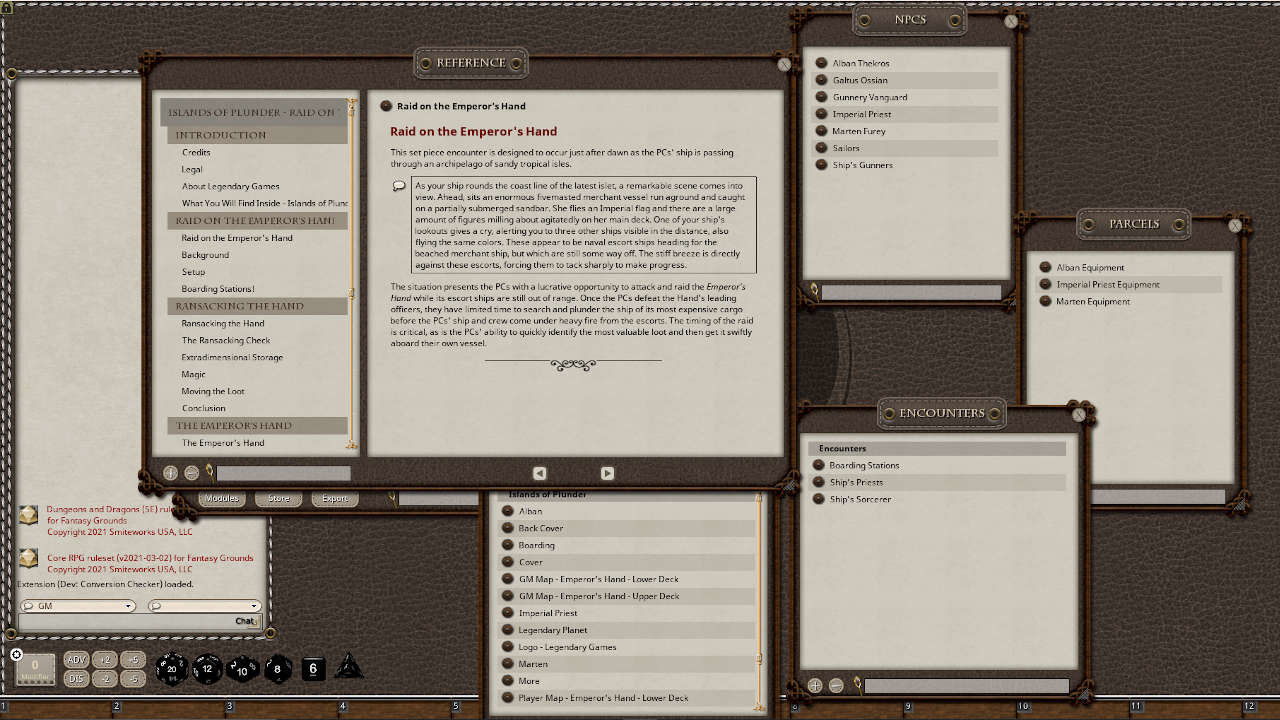1280x720 pixels.
Task: Toggle the ADV advantage button
Action: coord(77,659)
